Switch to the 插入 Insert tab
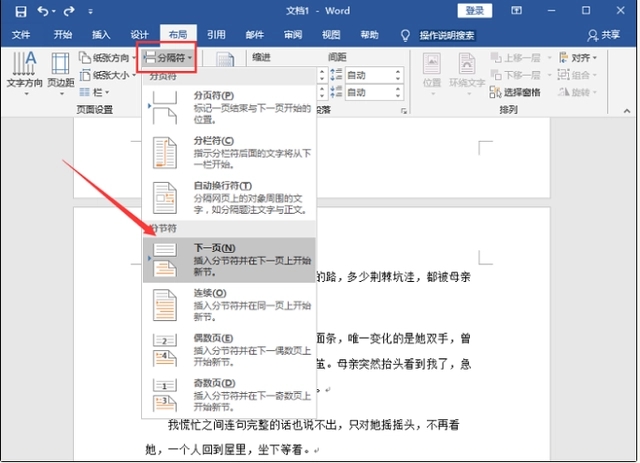 pos(101,35)
